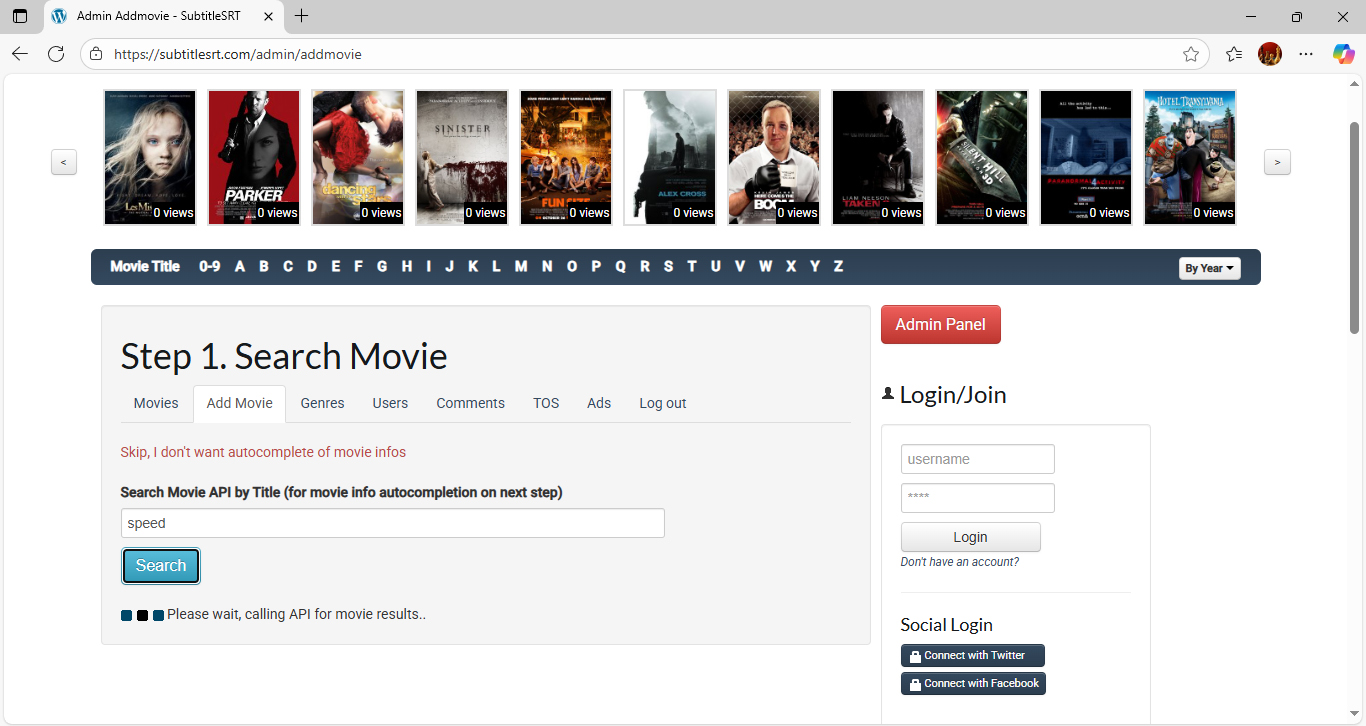Click the Log out tab
Screen dimensions: 1366x726
663,403
